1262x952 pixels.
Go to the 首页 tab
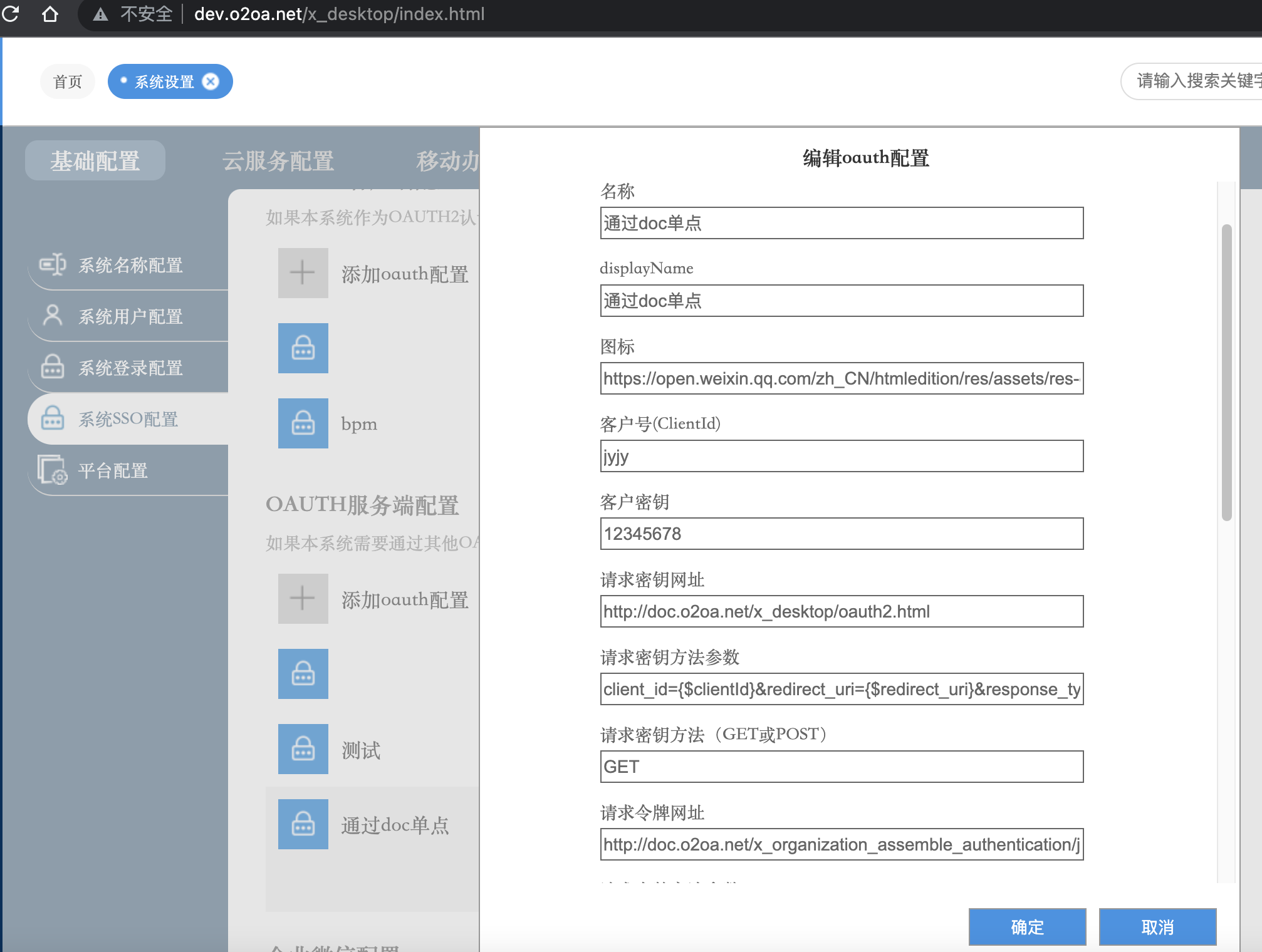pyautogui.click(x=68, y=82)
